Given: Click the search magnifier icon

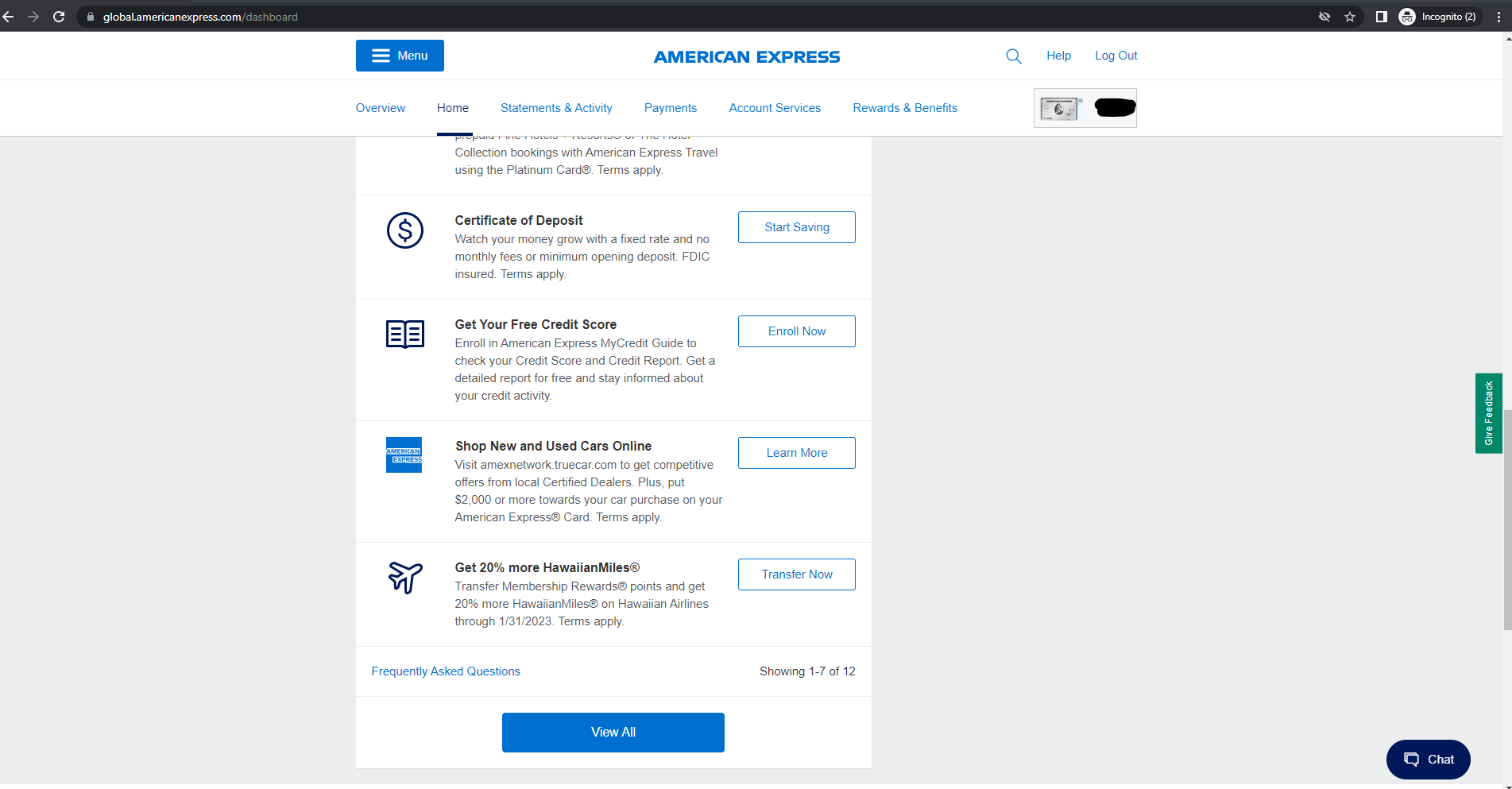Looking at the screenshot, I should [1013, 56].
